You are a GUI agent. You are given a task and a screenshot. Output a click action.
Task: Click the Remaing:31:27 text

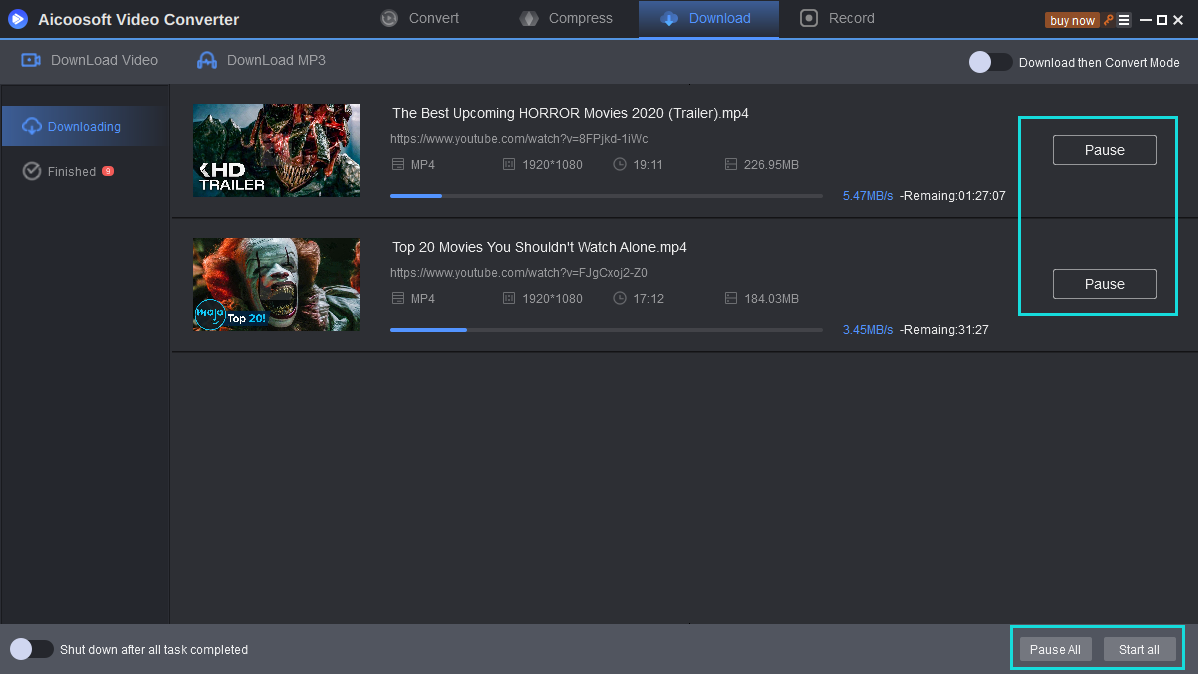tap(944, 329)
